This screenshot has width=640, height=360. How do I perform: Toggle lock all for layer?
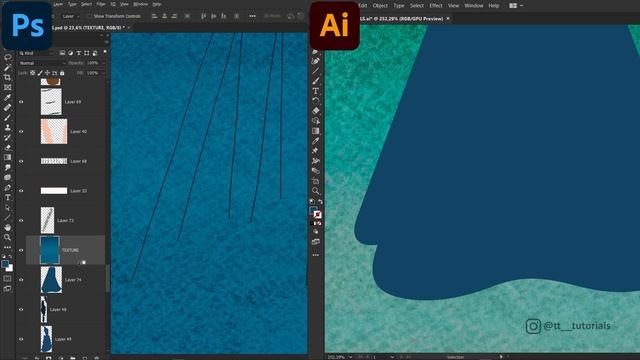(x=62, y=73)
